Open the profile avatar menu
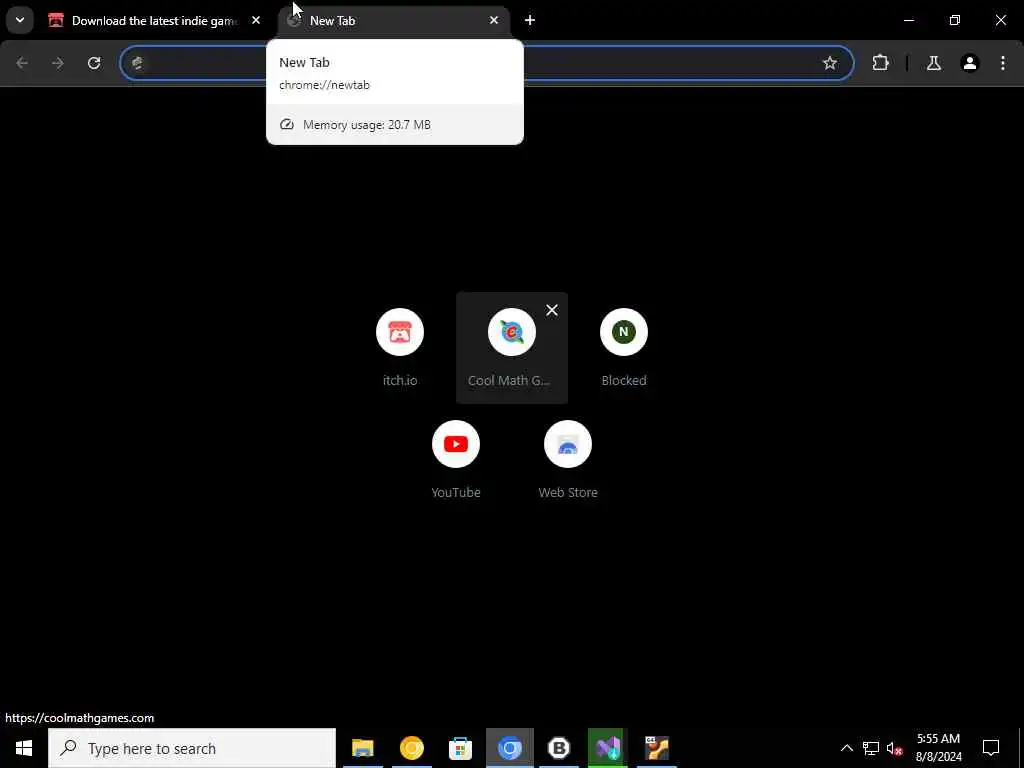 coord(970,63)
